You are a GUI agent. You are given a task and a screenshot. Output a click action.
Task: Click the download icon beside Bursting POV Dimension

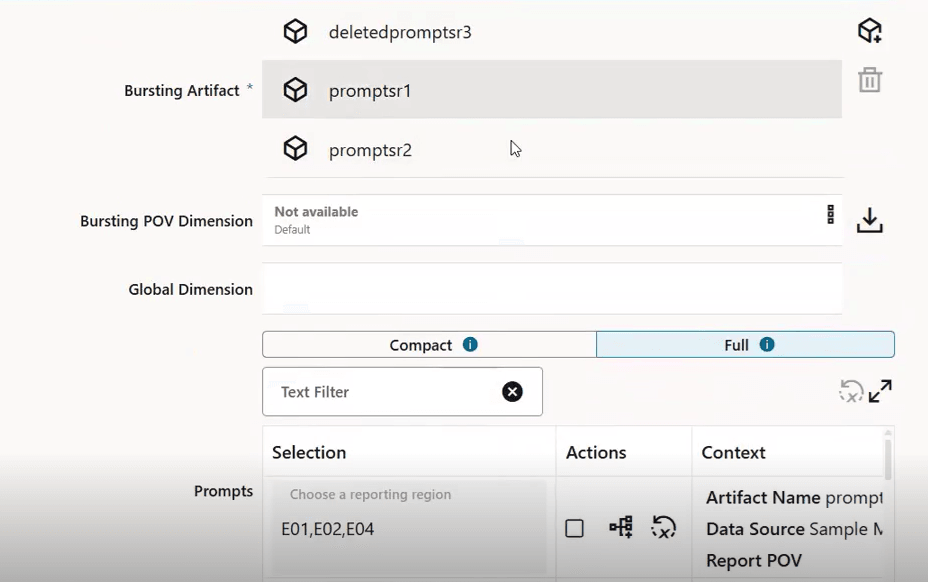(869, 220)
